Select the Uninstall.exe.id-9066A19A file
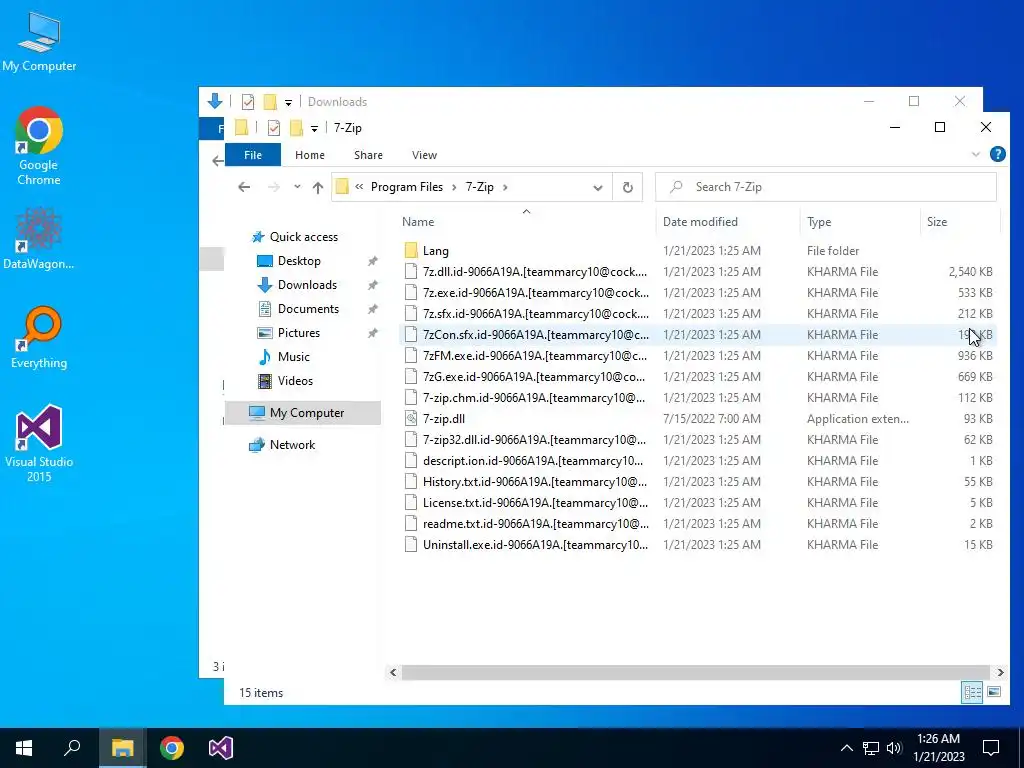1024x768 pixels. click(697, 545)
